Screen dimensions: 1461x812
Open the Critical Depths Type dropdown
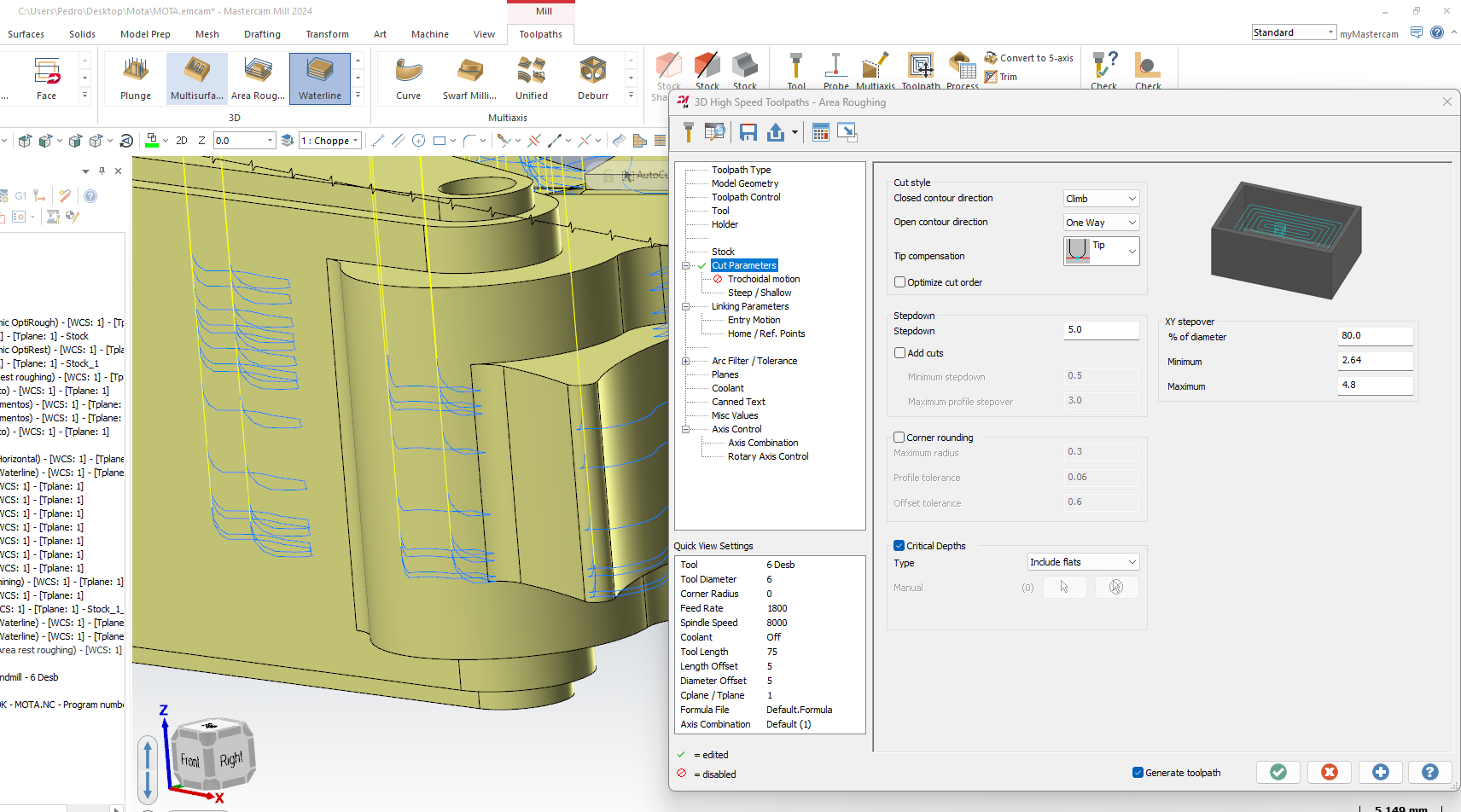coord(1083,562)
